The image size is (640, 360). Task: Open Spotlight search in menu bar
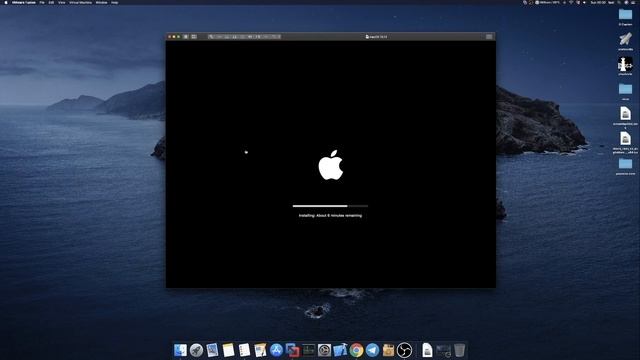[x=619, y=2]
